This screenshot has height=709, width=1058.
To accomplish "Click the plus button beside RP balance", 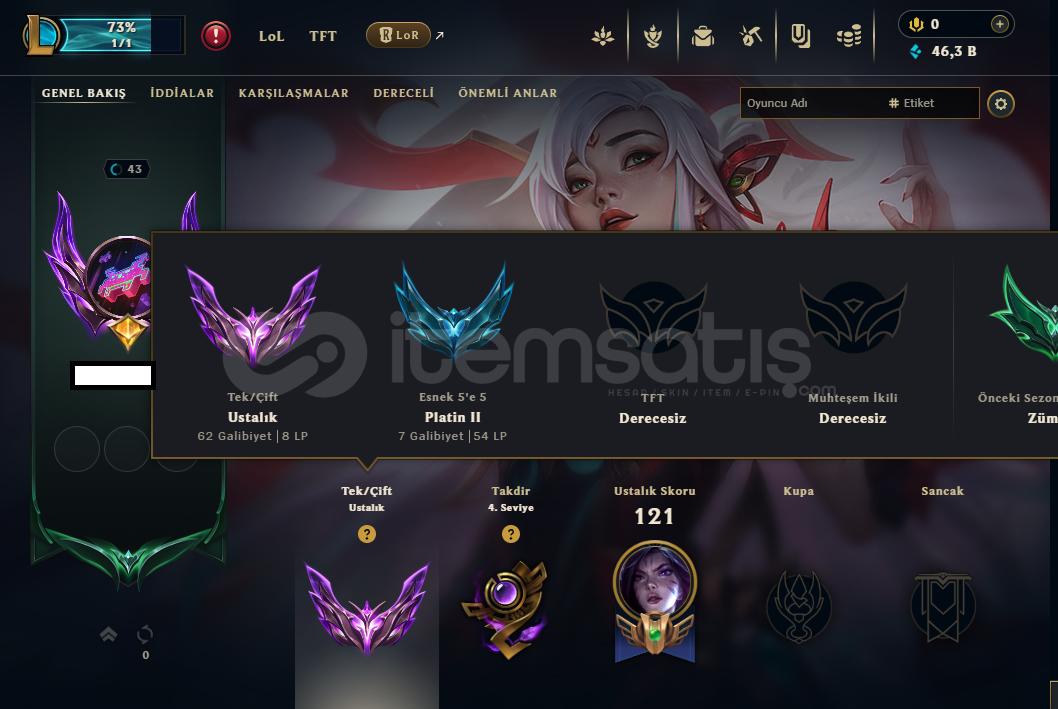I will [x=999, y=24].
